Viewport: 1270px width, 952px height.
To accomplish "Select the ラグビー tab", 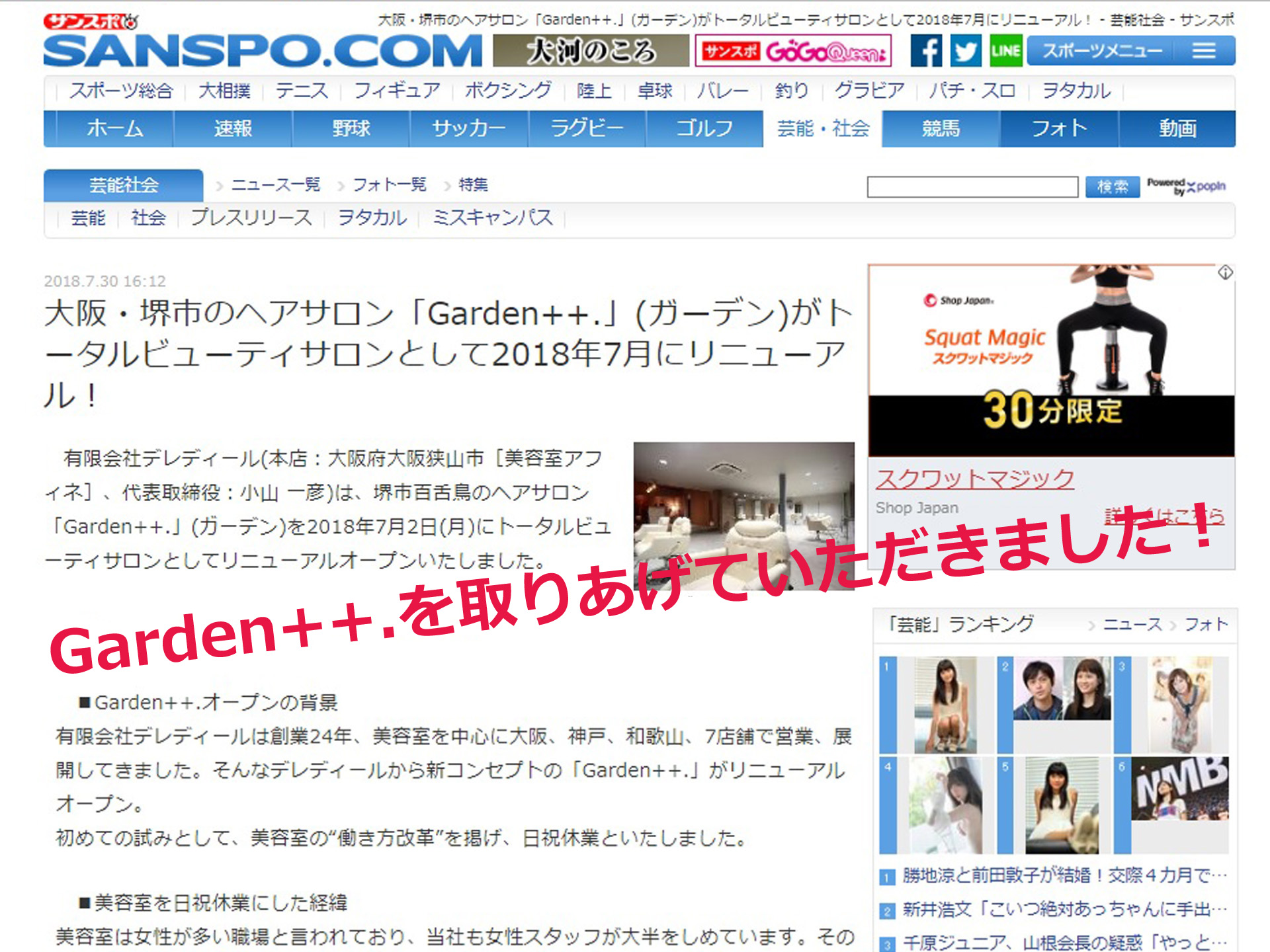I will pyautogui.click(x=587, y=128).
